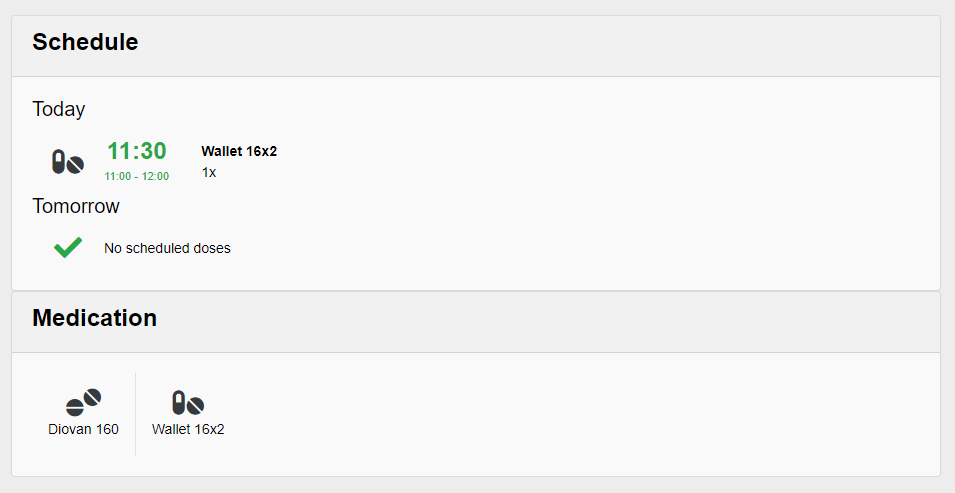Select the Today section label

point(58,109)
